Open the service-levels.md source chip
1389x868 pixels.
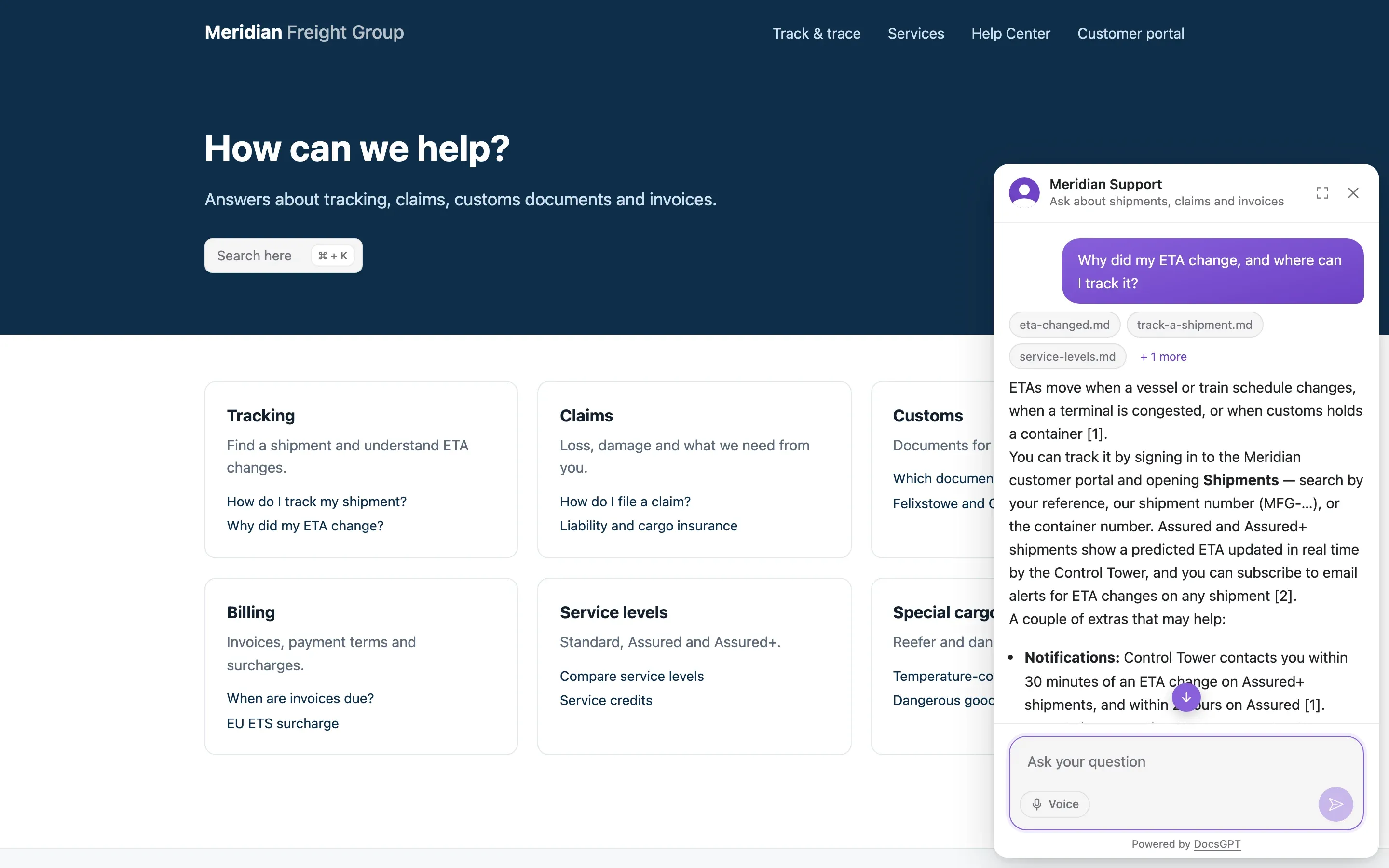[x=1068, y=356]
